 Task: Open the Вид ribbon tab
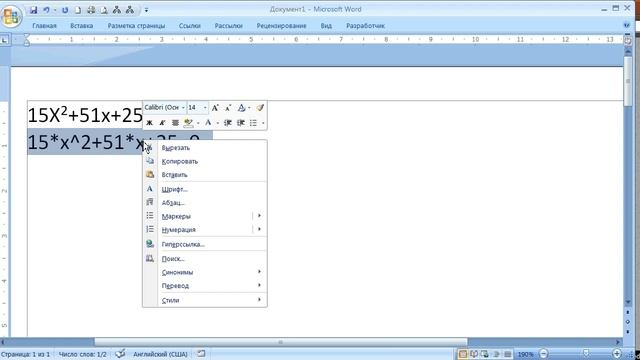(x=326, y=26)
